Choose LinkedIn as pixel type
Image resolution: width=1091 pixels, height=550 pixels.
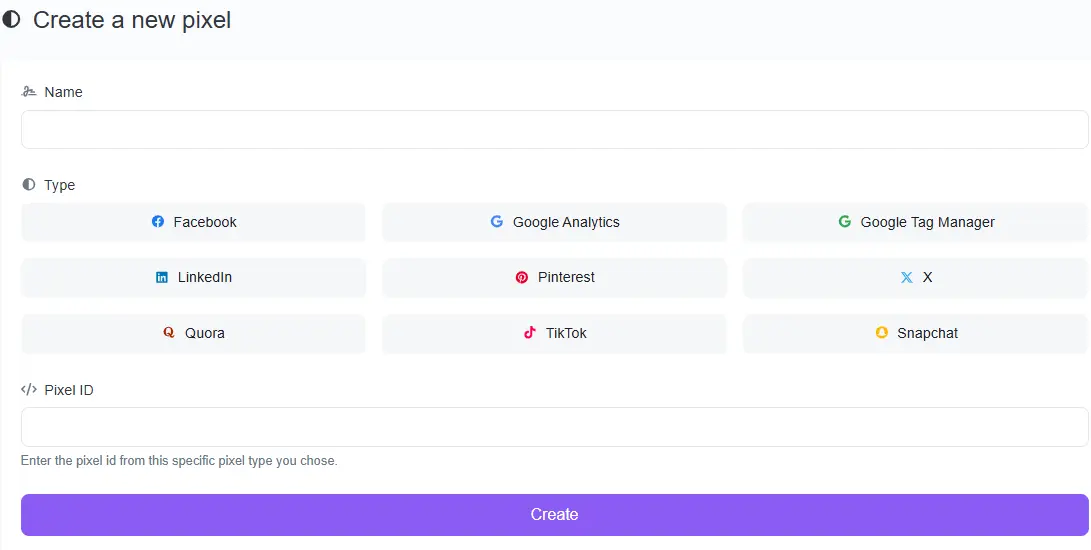(193, 277)
